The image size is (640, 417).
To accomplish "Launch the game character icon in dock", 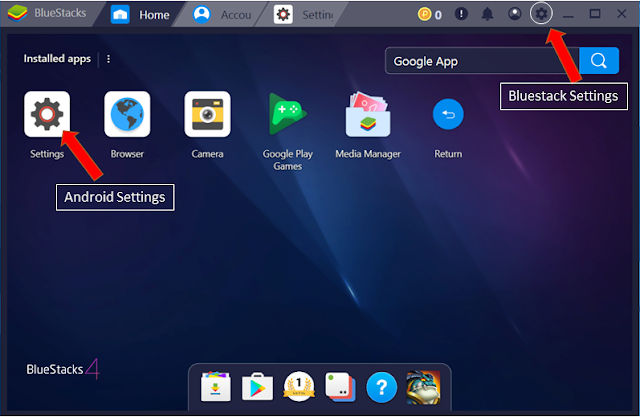I will click(423, 387).
